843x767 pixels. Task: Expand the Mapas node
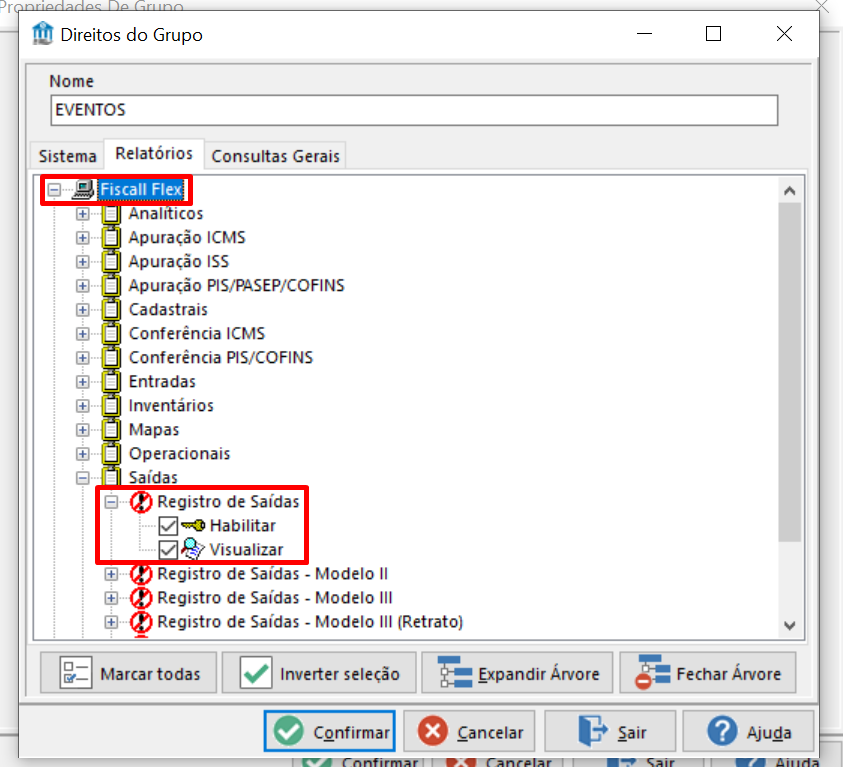click(82, 430)
